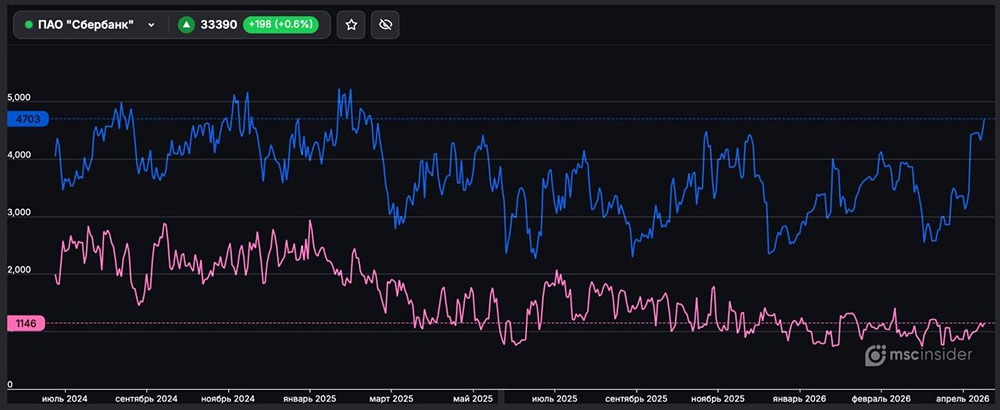Click the green up-triangle trend icon
Image resolution: width=1000 pixels, height=410 pixels.
coord(186,25)
